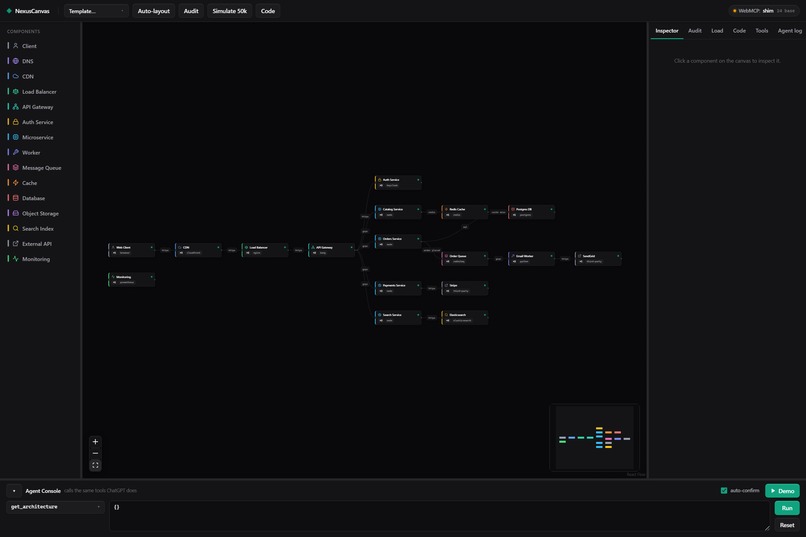Click the Elasticsearch node on canvas
Screen dimensions: 806x537
(465, 318)
